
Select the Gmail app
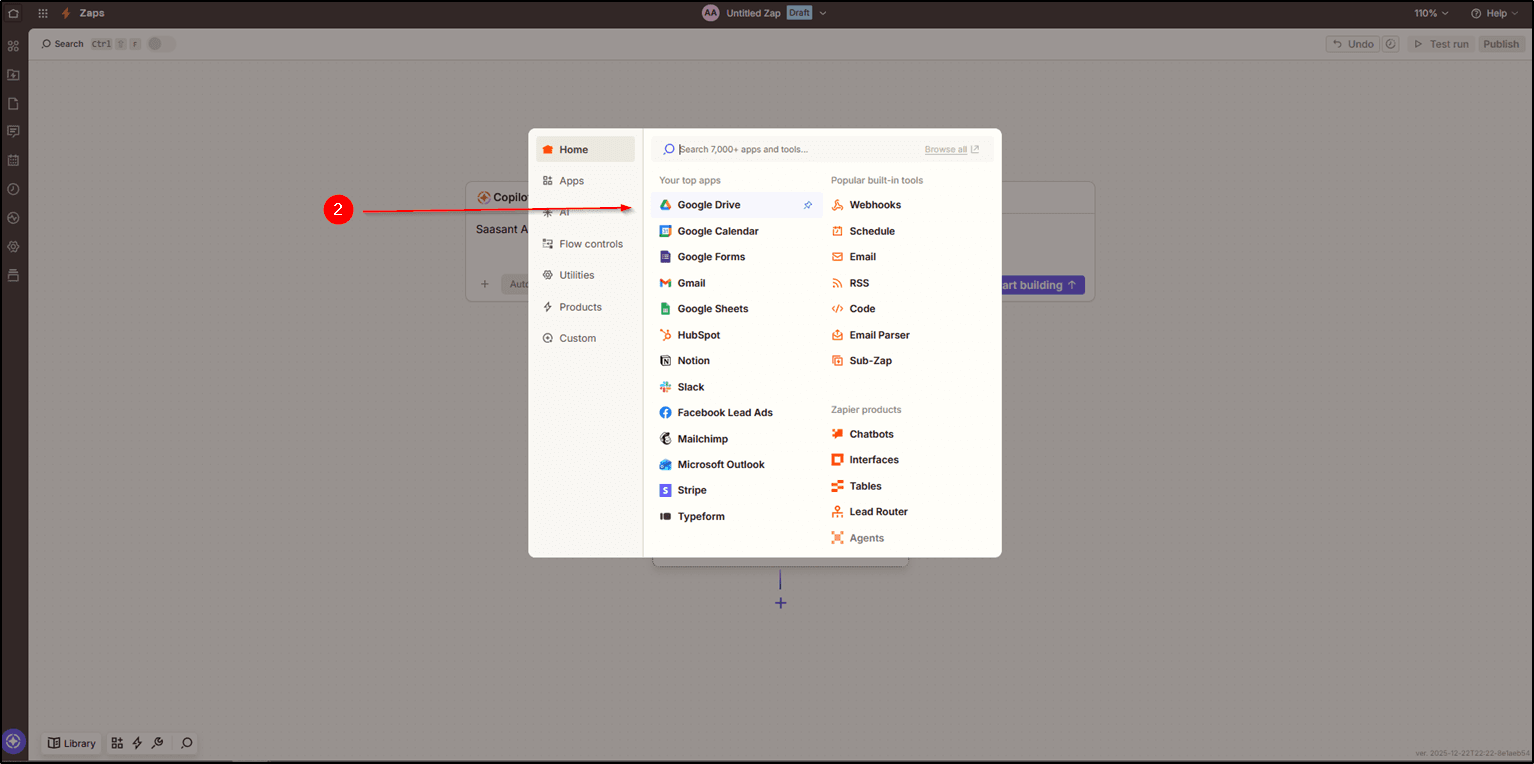click(691, 283)
